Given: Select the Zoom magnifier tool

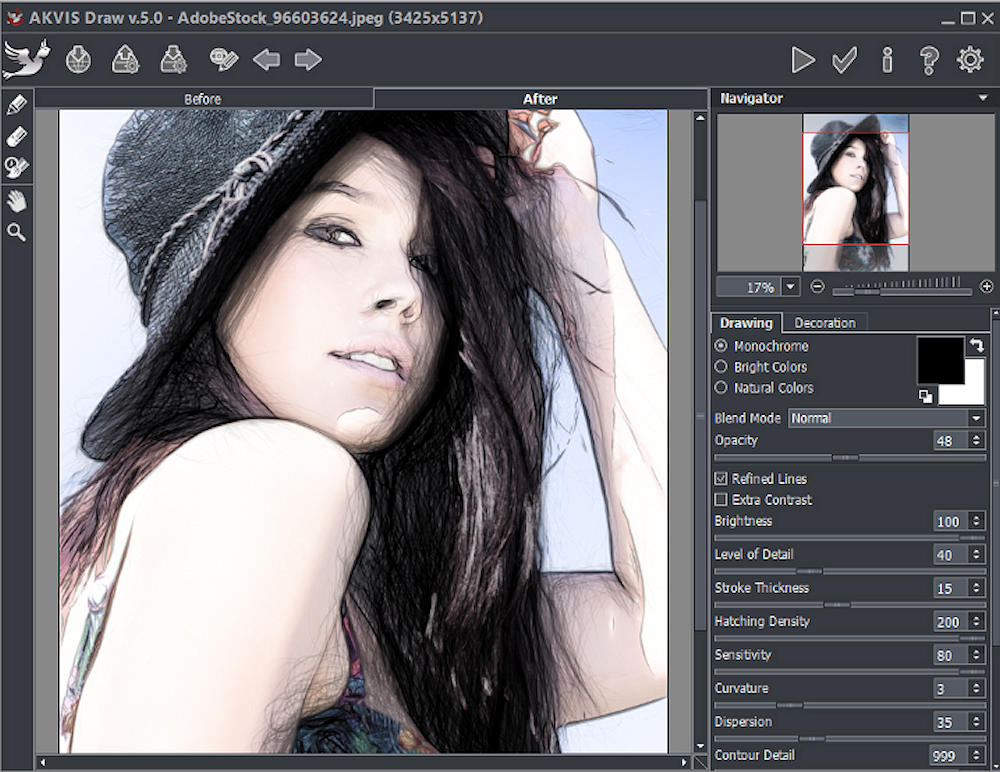Looking at the screenshot, I should 16,233.
